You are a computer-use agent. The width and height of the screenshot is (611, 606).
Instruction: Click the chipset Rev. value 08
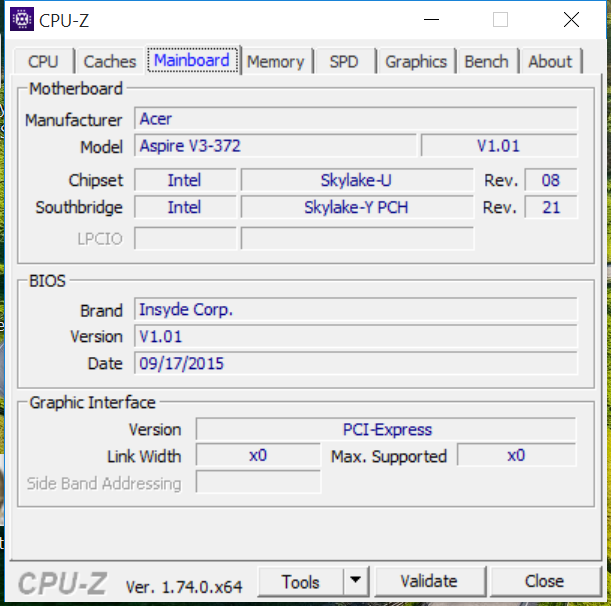551,180
